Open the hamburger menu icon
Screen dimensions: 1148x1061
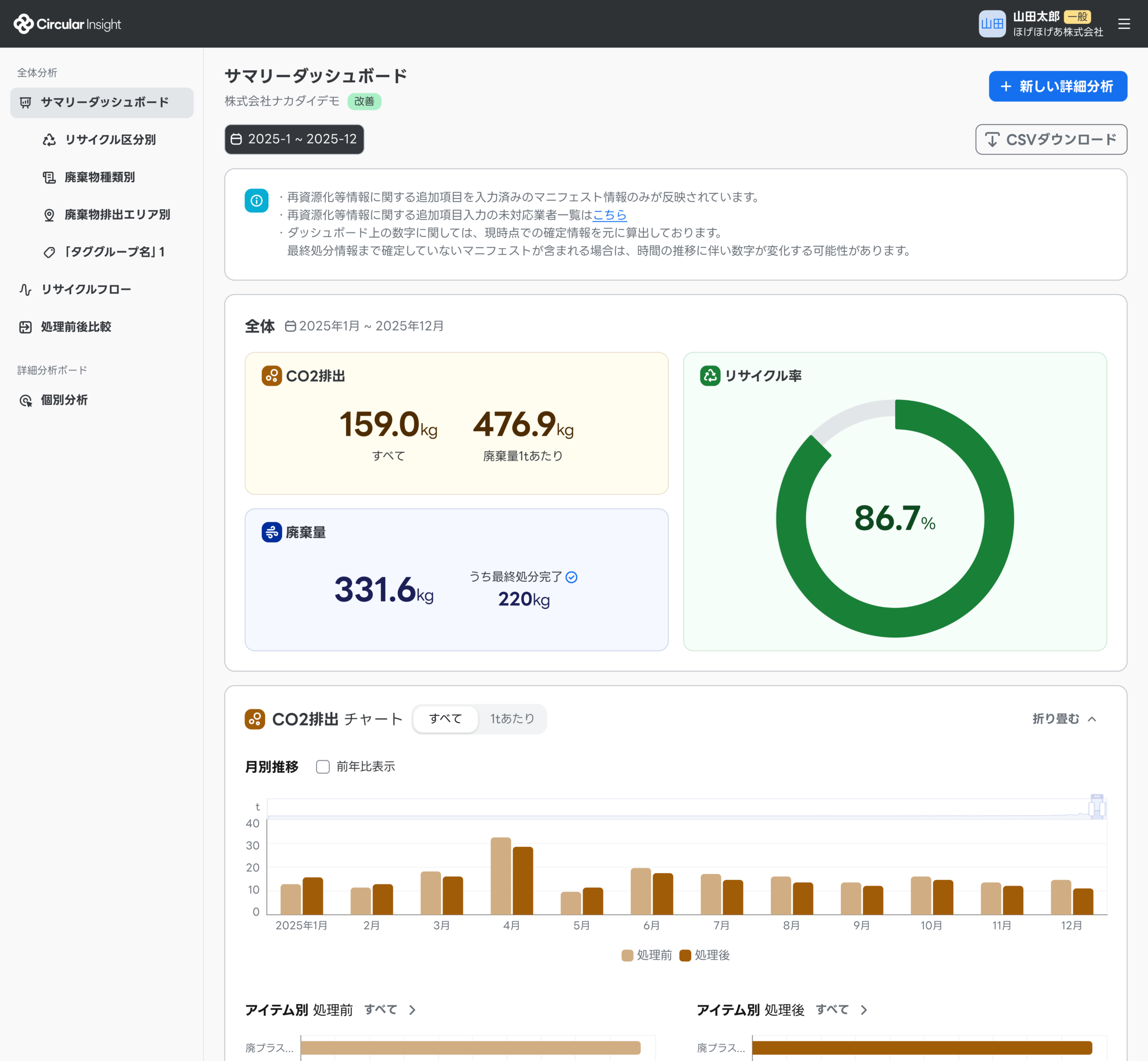[1124, 23]
